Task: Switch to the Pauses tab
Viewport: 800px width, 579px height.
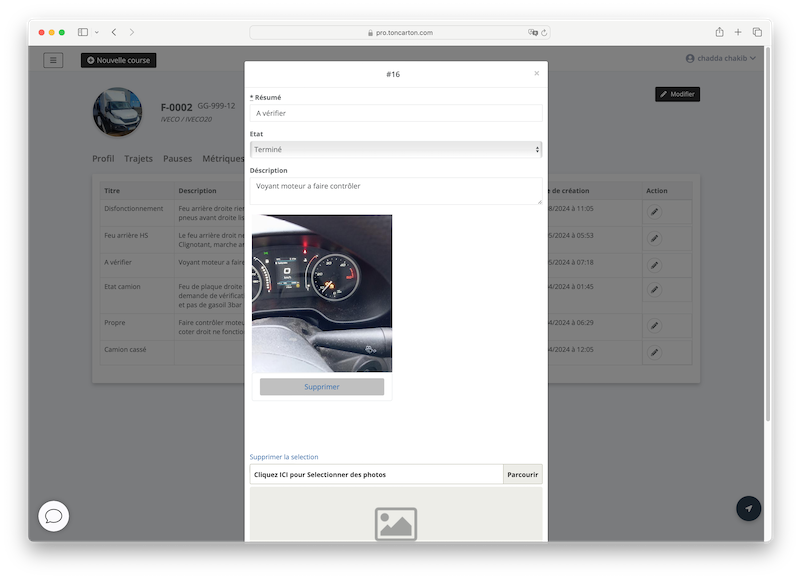Action: click(177, 158)
